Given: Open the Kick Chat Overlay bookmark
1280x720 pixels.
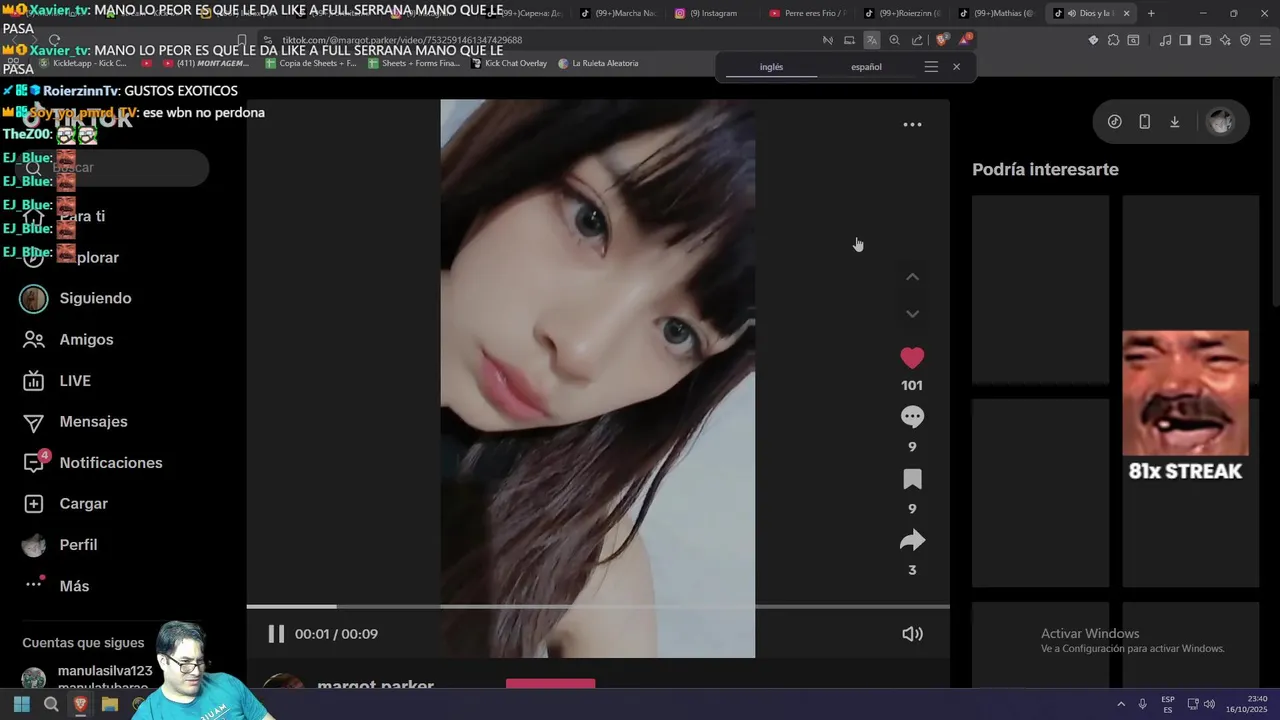Looking at the screenshot, I should click(508, 63).
